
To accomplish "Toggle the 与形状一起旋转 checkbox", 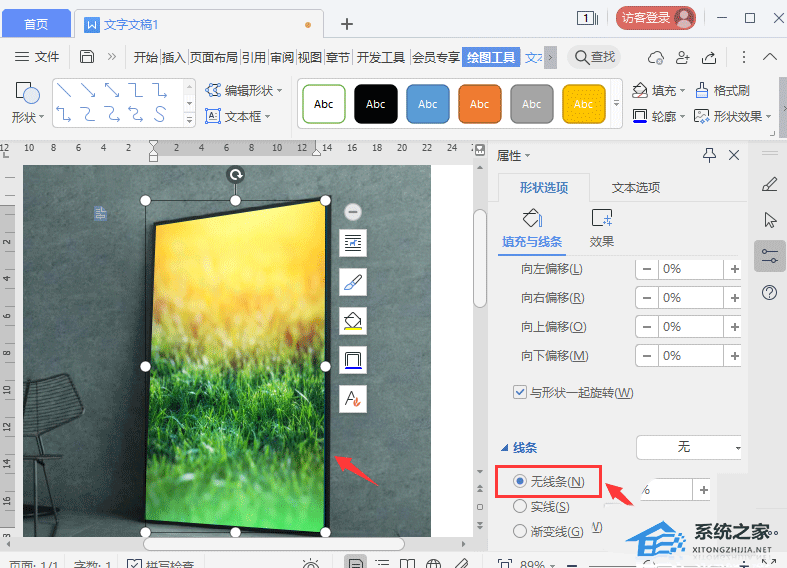I will click(520, 392).
